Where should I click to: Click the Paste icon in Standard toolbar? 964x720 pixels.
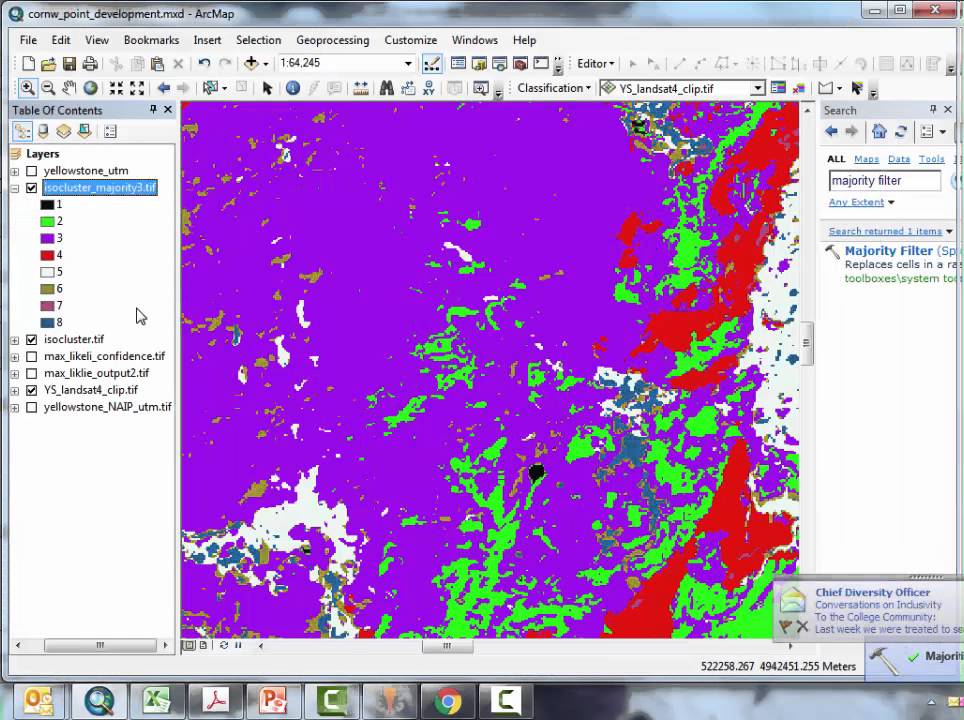click(157, 63)
